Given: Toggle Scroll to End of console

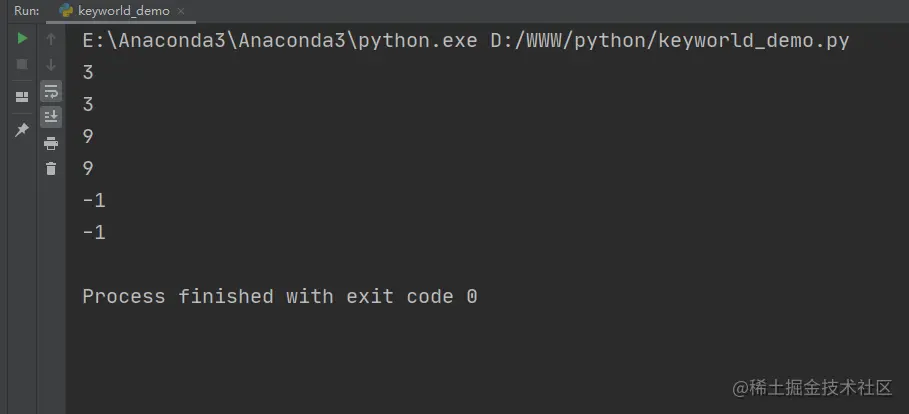Looking at the screenshot, I should (51, 117).
